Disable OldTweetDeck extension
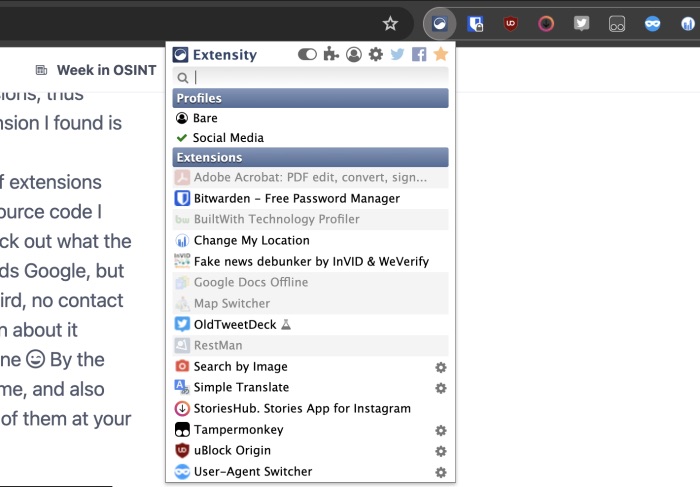Viewport: 700px width, 487px height. [311, 324]
